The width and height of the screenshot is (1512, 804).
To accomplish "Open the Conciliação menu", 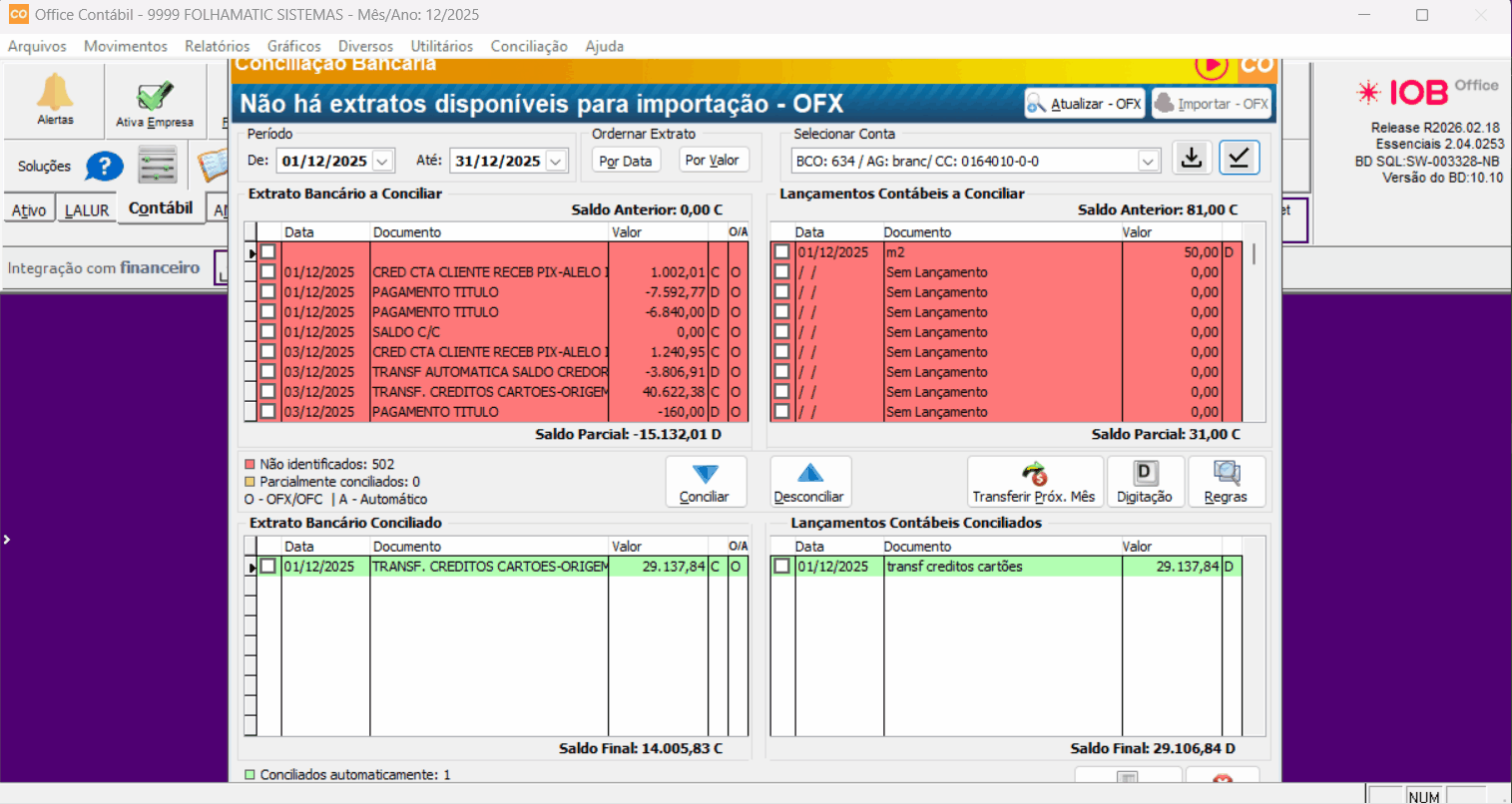I will tap(529, 46).
